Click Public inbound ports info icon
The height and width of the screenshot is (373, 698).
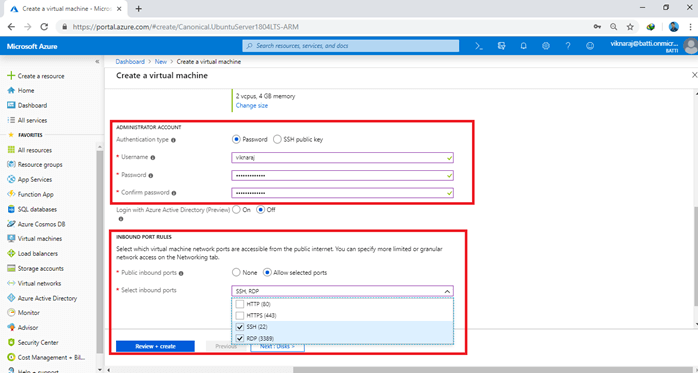pyautogui.click(x=181, y=273)
